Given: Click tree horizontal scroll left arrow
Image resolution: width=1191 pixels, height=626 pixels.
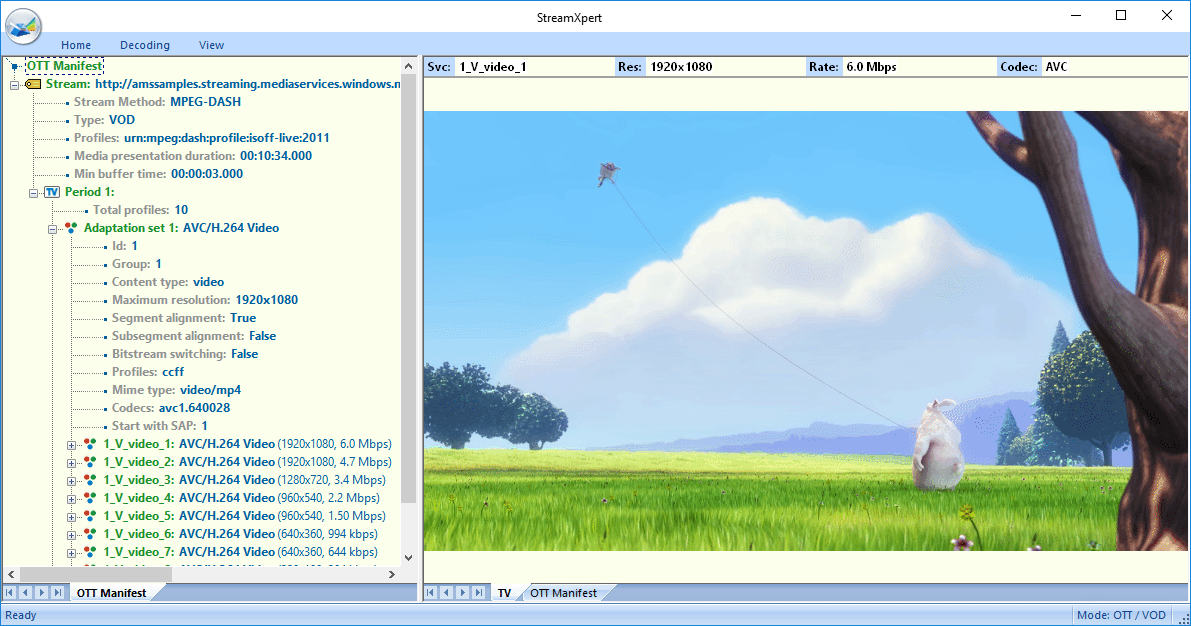Looking at the screenshot, I should 11,574.
